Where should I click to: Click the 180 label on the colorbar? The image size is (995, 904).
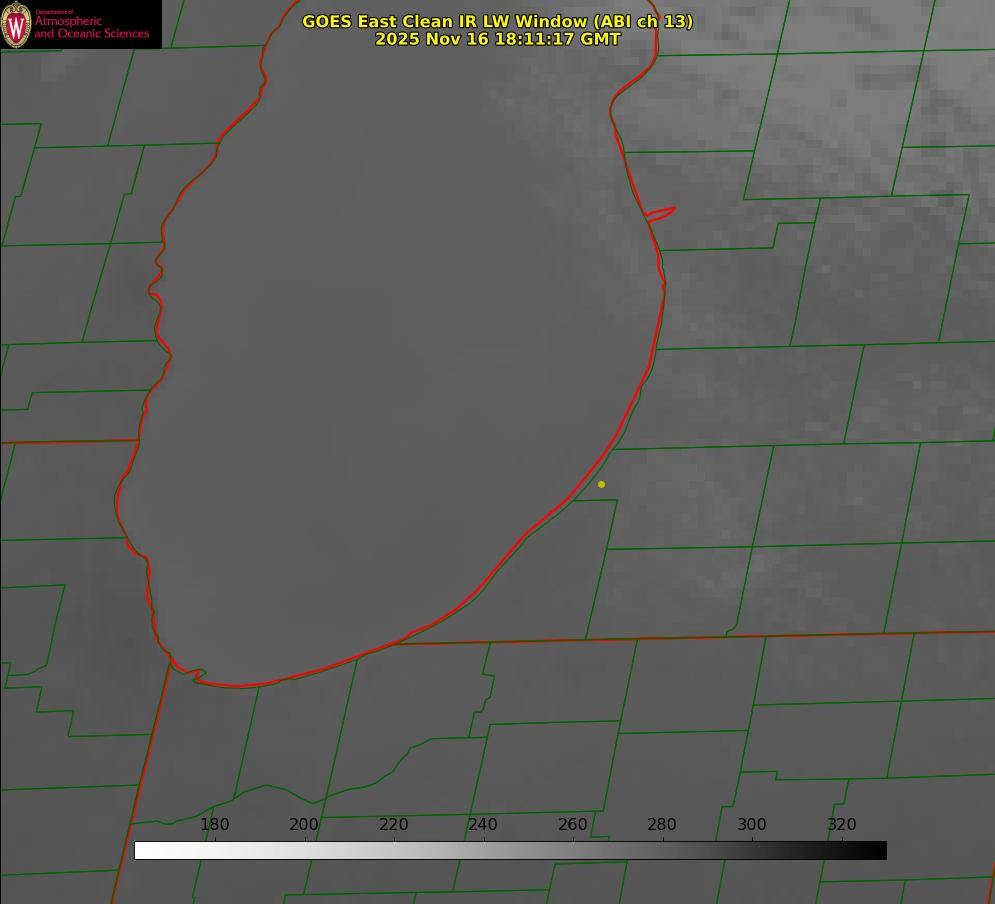click(x=215, y=825)
